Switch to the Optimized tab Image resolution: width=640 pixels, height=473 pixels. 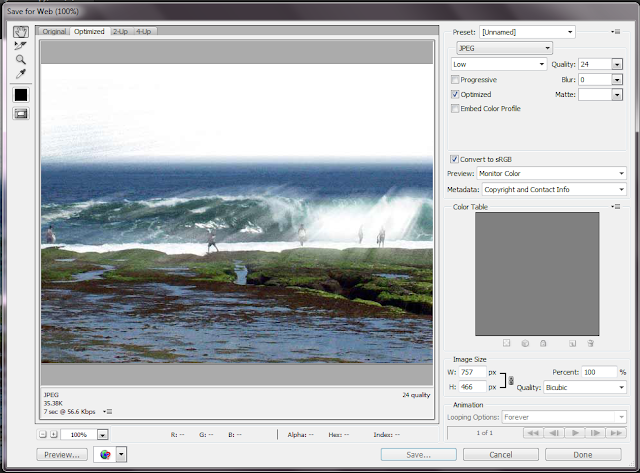[x=89, y=31]
